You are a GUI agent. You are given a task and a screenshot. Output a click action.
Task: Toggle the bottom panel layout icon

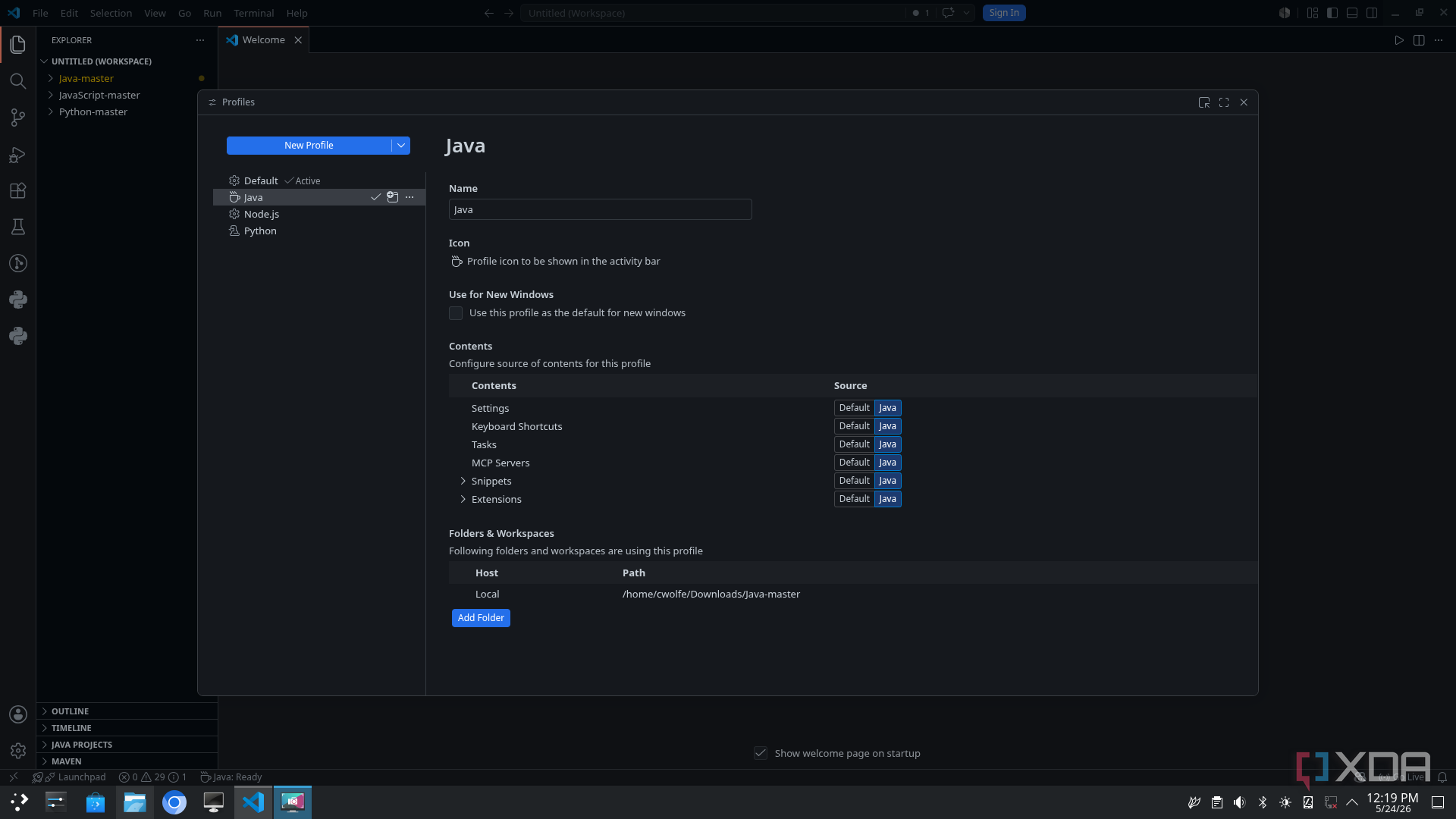(x=1352, y=13)
